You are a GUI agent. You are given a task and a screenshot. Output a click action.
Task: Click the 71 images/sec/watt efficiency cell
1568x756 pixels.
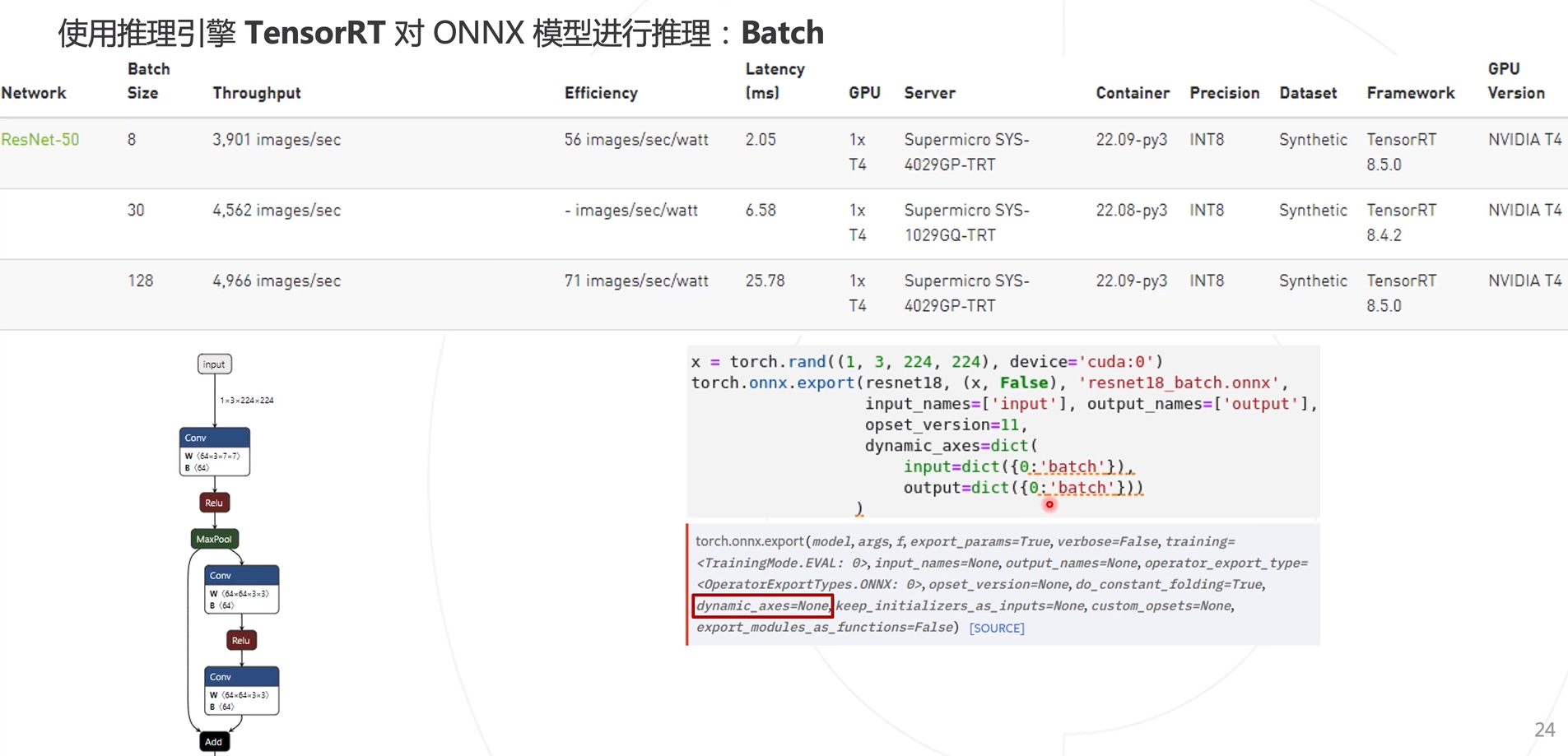pos(636,281)
